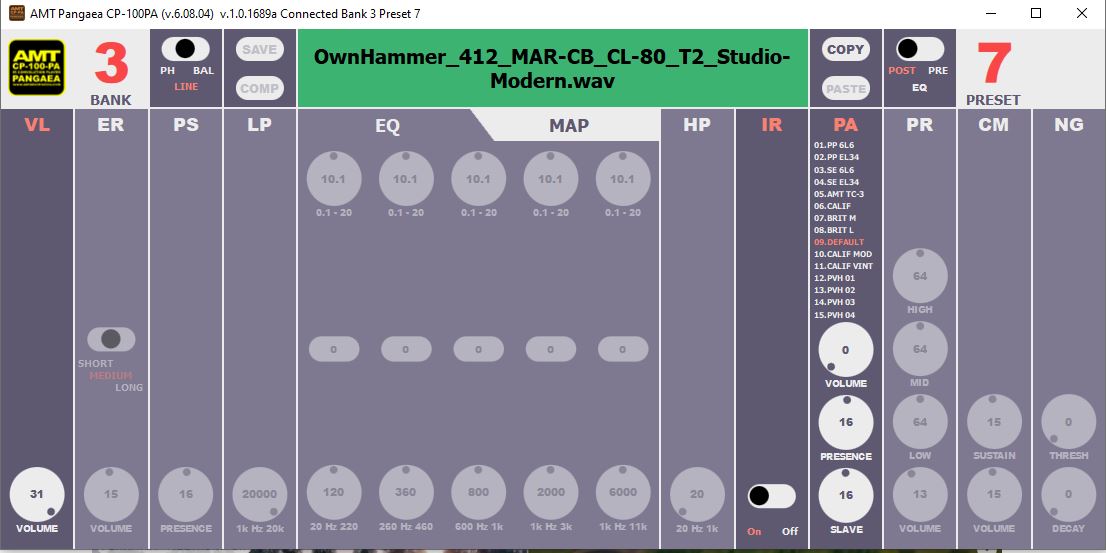Select 04.SE EL34 power amp type

pyautogui.click(x=837, y=182)
